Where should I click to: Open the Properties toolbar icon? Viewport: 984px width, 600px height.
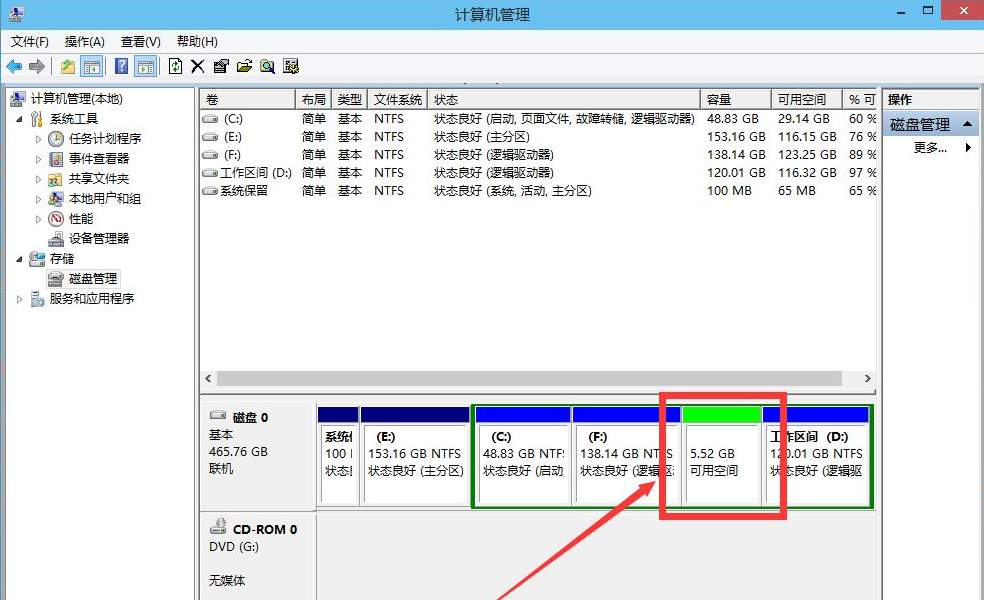coord(222,66)
